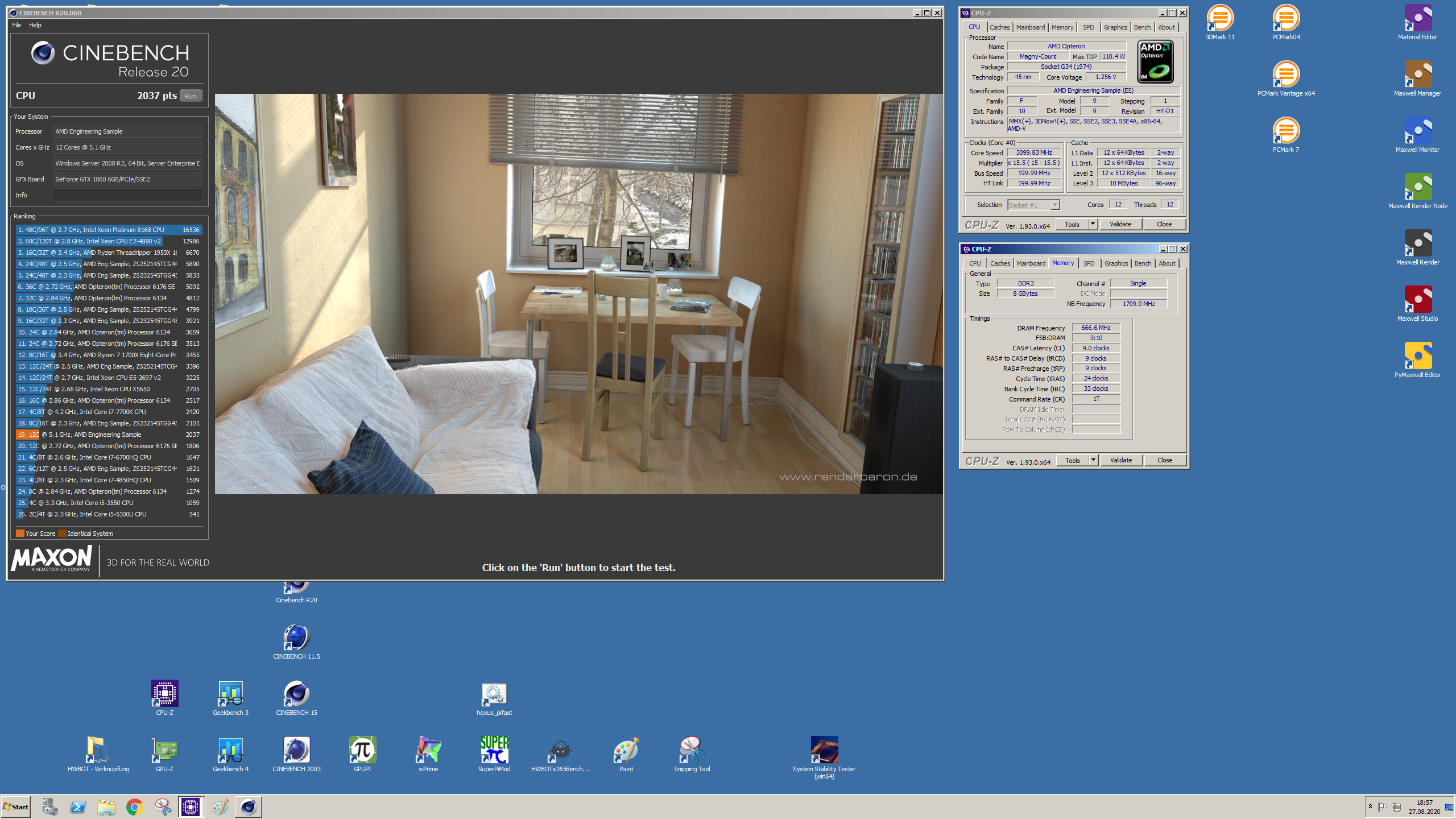Launch Maxwell Studio shortcut
The height and width of the screenshot is (819, 1456).
point(1417,304)
